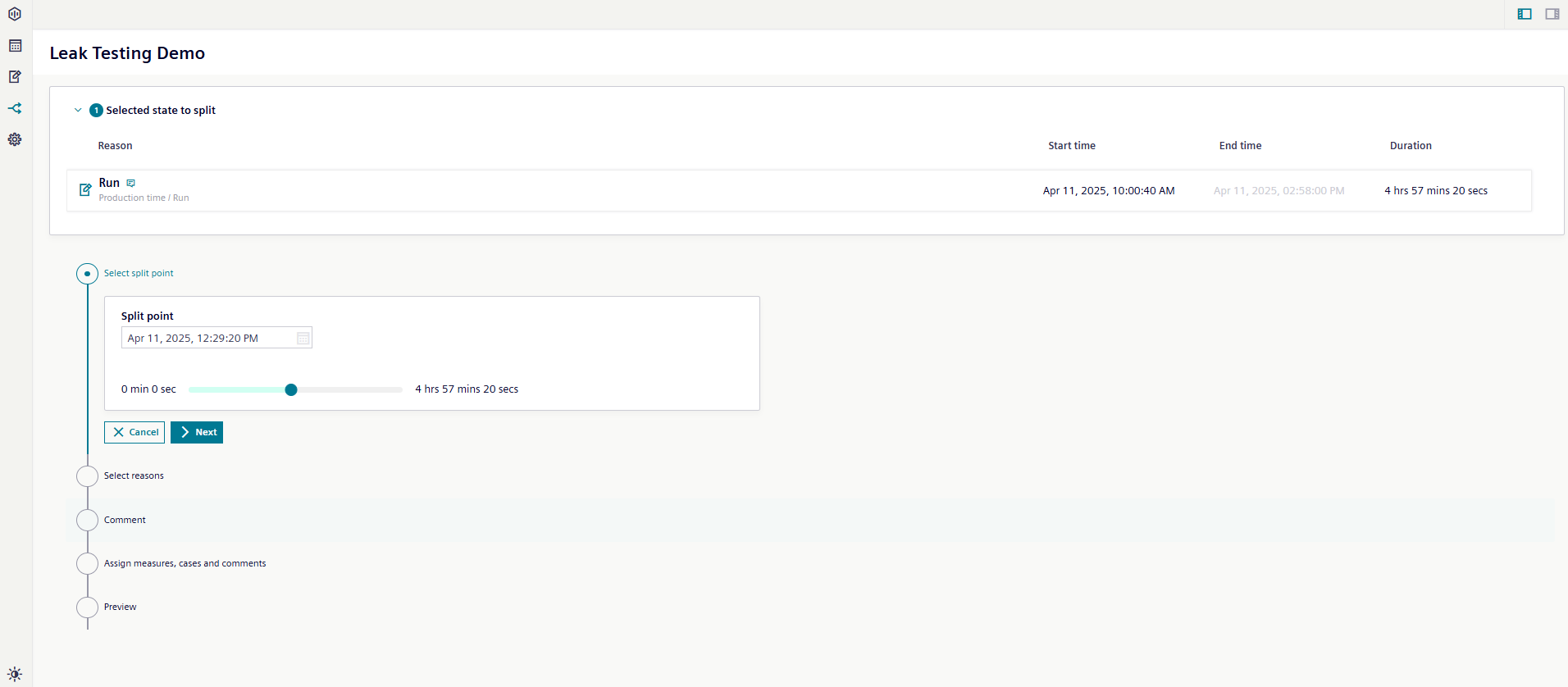Click the slider track's unfilled right portion

click(x=349, y=389)
